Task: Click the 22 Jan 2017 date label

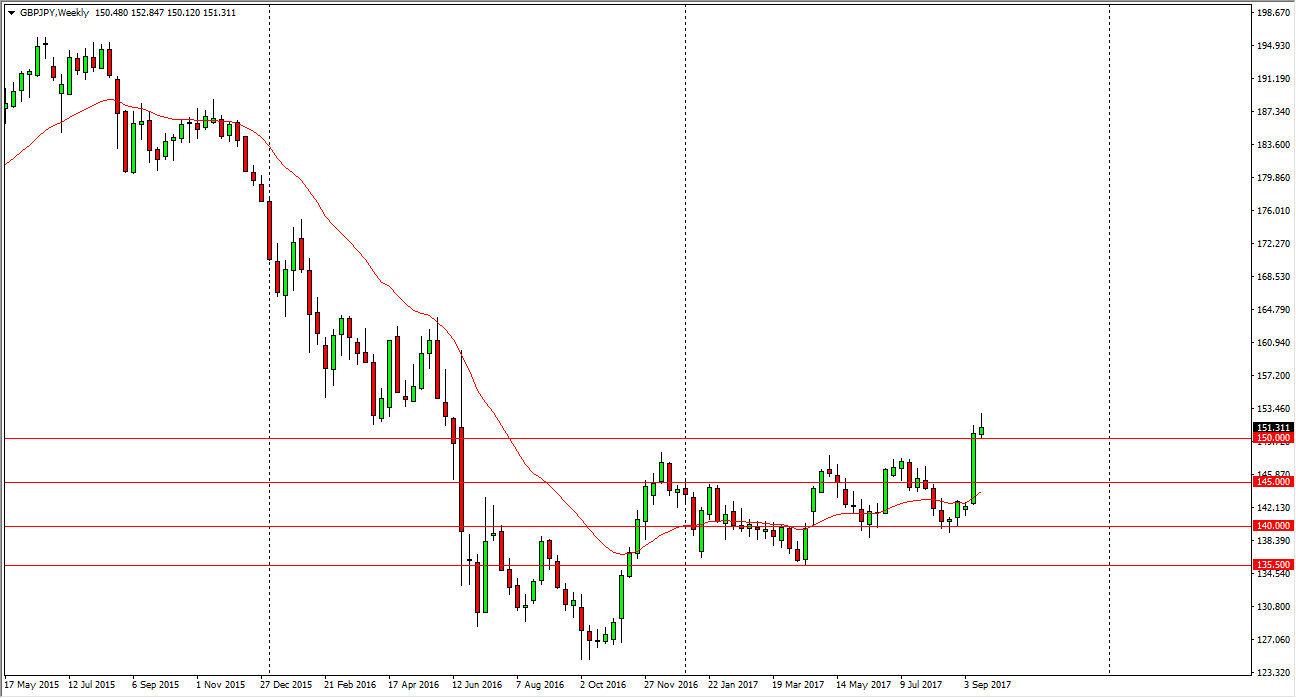Action: (x=733, y=685)
